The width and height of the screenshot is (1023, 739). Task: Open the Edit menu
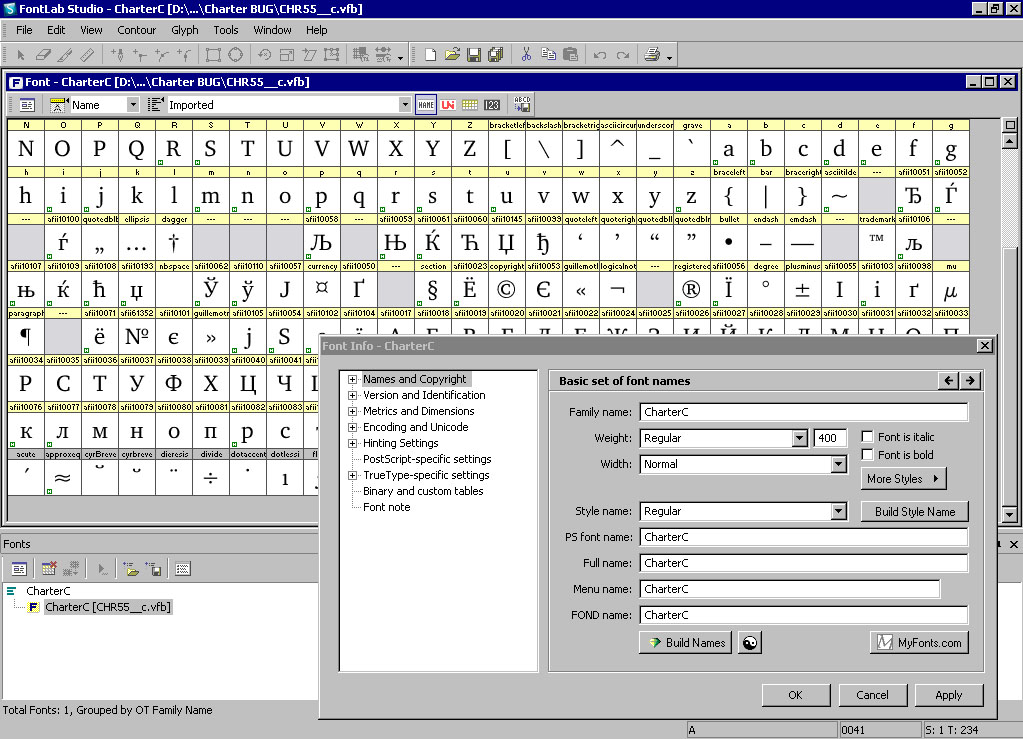(x=56, y=30)
